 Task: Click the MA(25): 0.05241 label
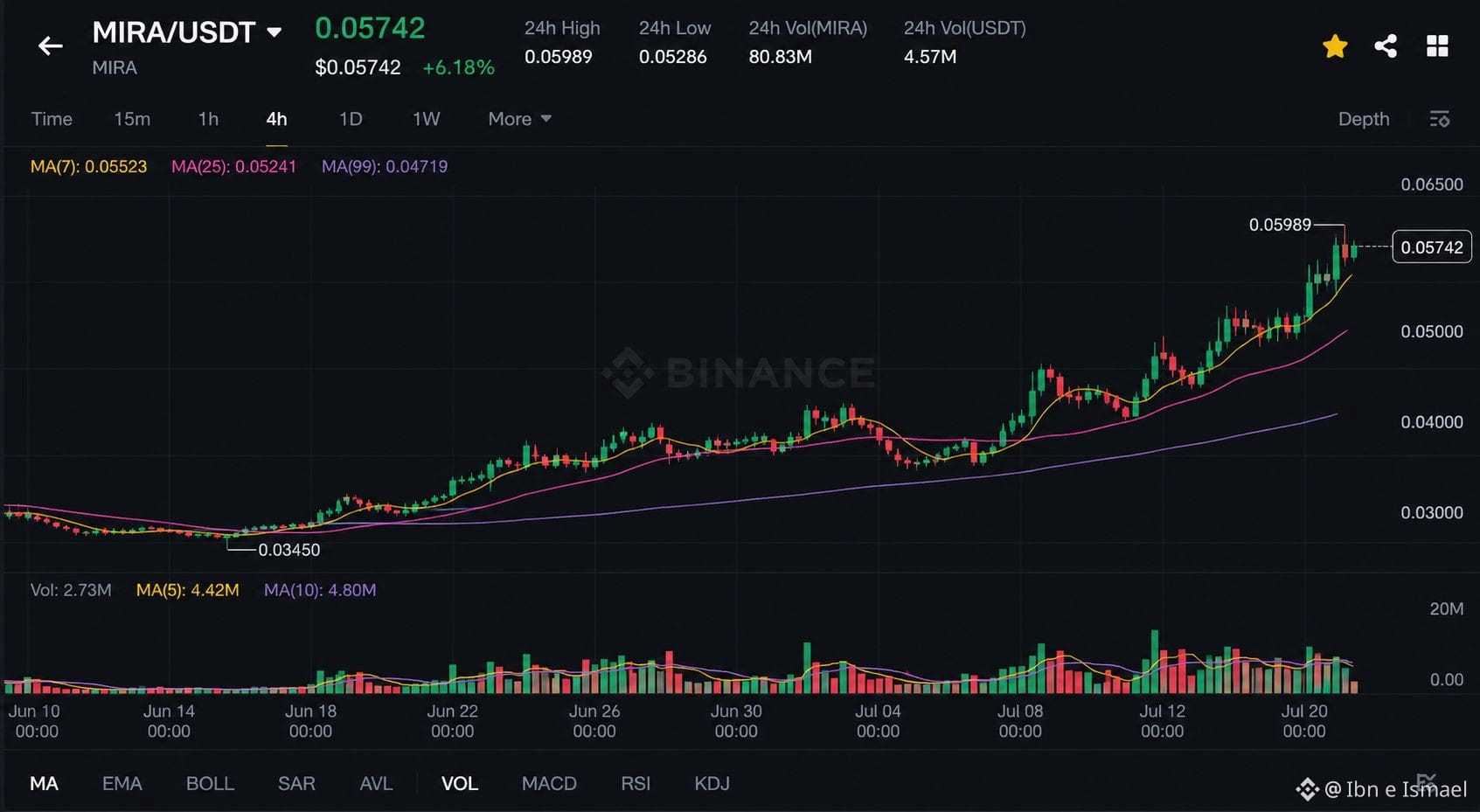click(233, 166)
